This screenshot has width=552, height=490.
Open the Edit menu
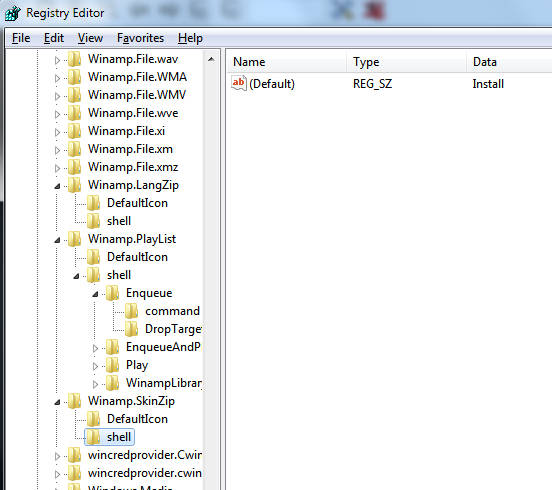point(54,38)
